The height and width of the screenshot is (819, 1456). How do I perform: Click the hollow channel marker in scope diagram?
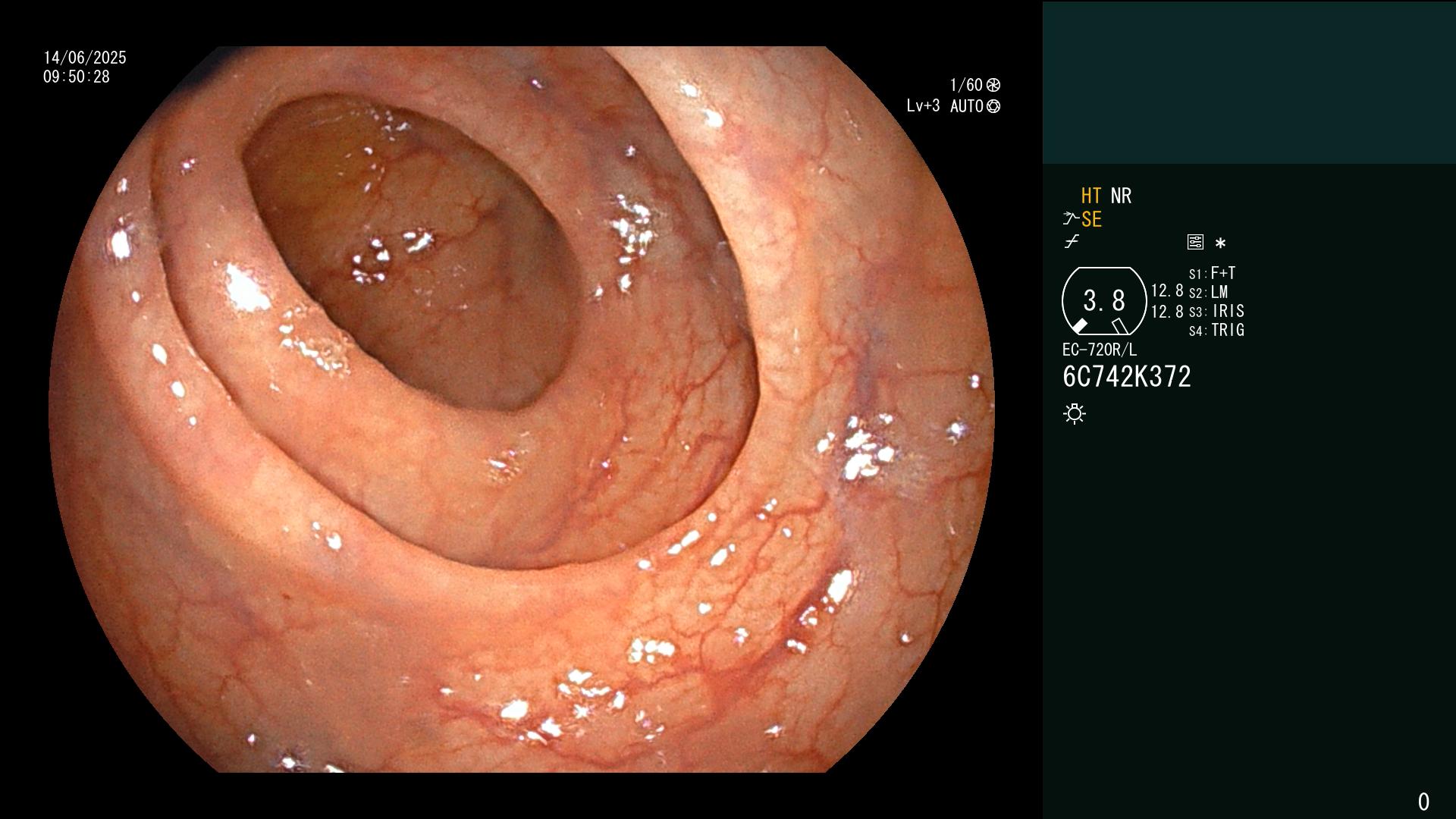tap(1120, 326)
